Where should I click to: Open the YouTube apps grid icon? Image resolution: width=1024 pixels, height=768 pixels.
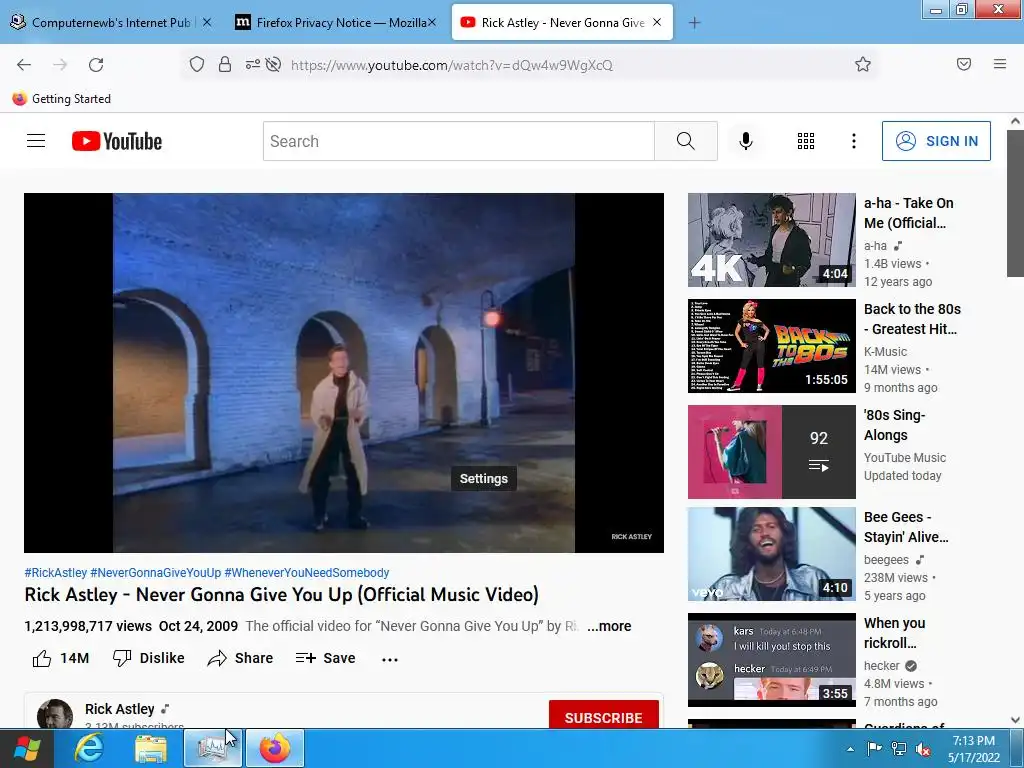pyautogui.click(x=806, y=141)
